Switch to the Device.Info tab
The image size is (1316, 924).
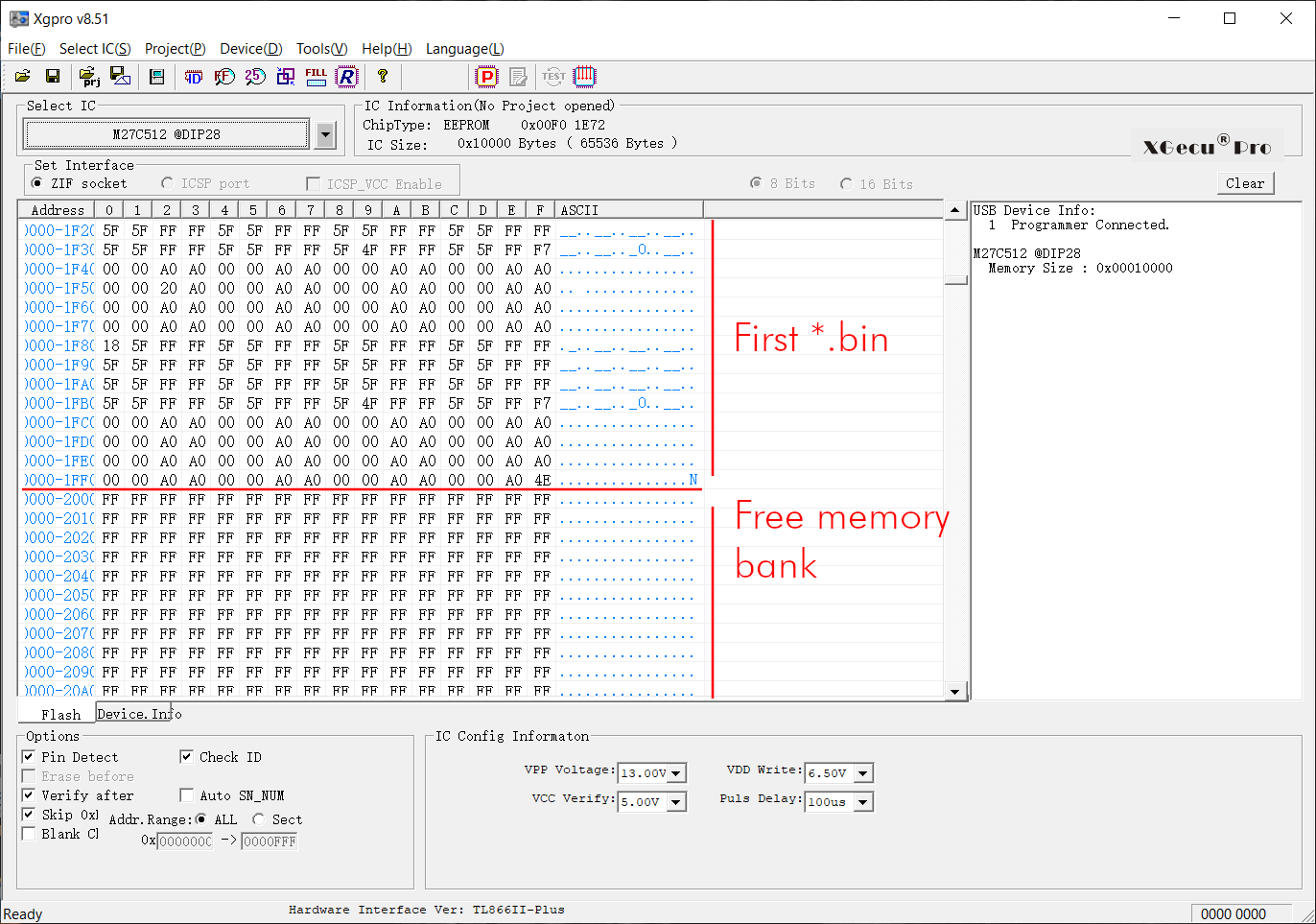(138, 714)
